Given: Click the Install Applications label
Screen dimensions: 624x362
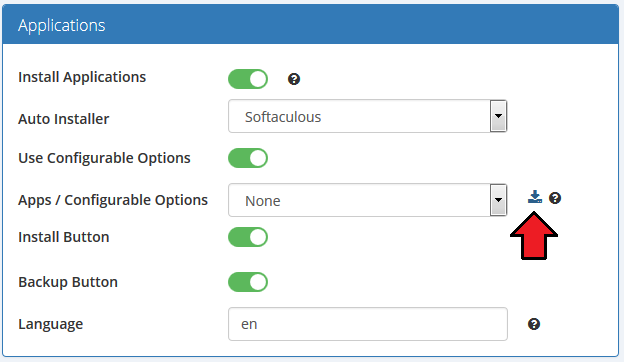Looking at the screenshot, I should 82,77.
